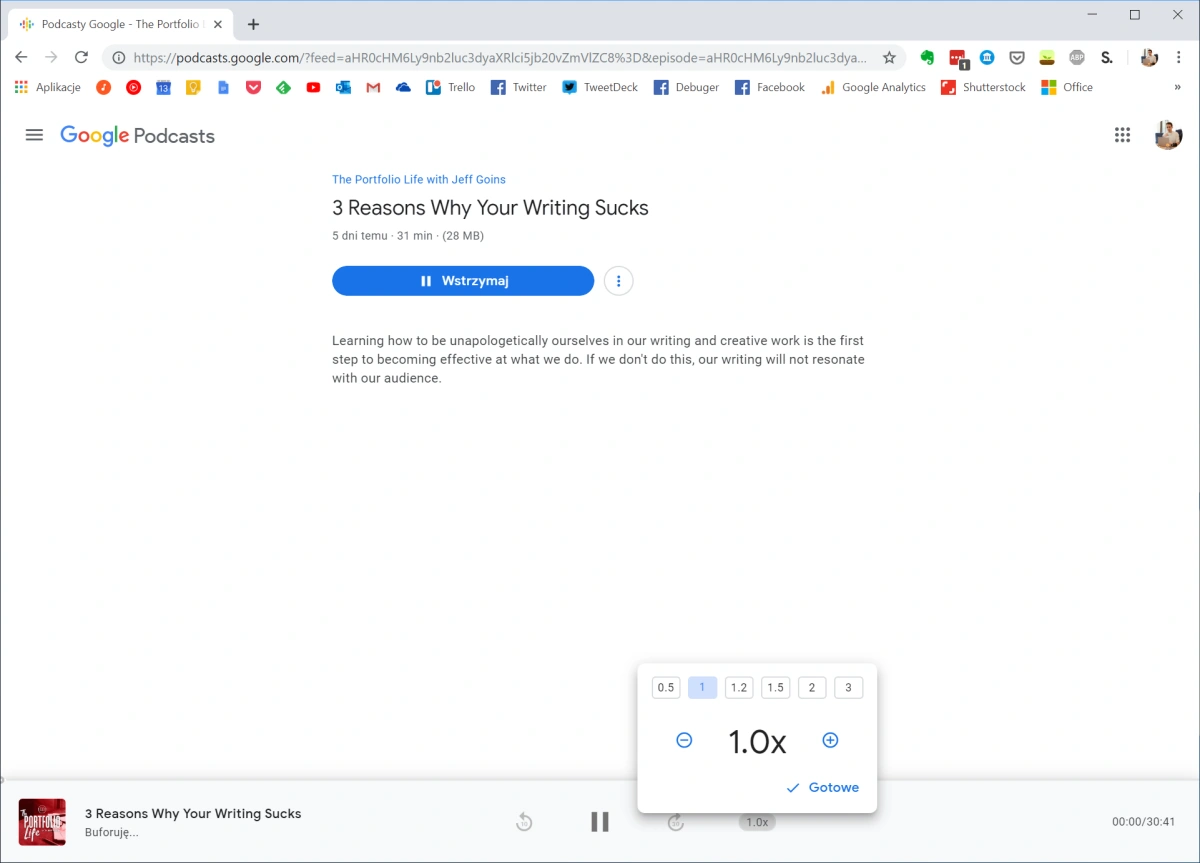Open the podcast cover thumbnail in player bar
This screenshot has width=1200, height=863.
[x=42, y=822]
